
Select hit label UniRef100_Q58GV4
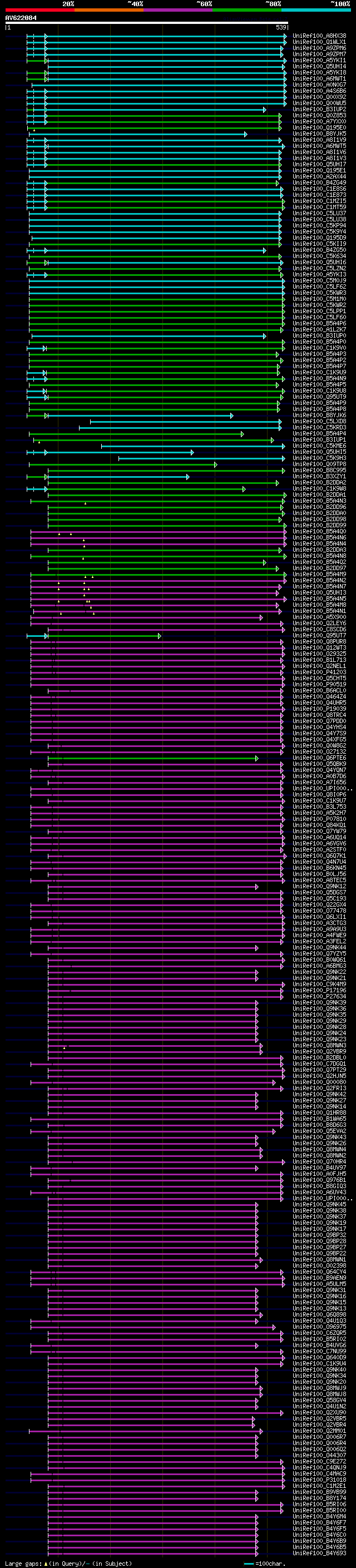point(319,1401)
